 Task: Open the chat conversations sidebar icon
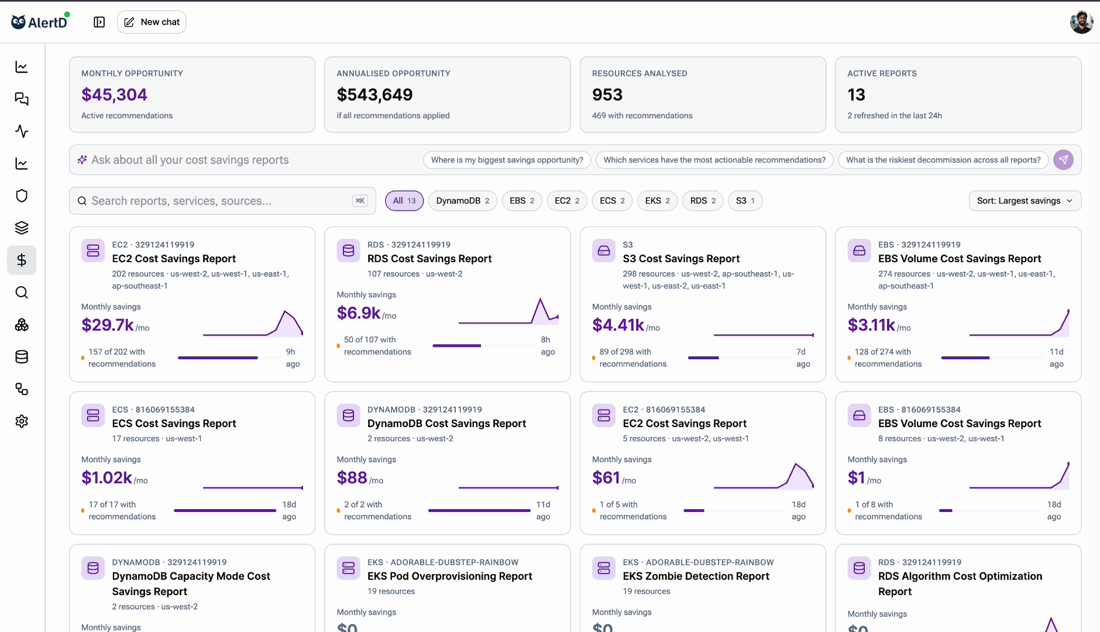22,99
